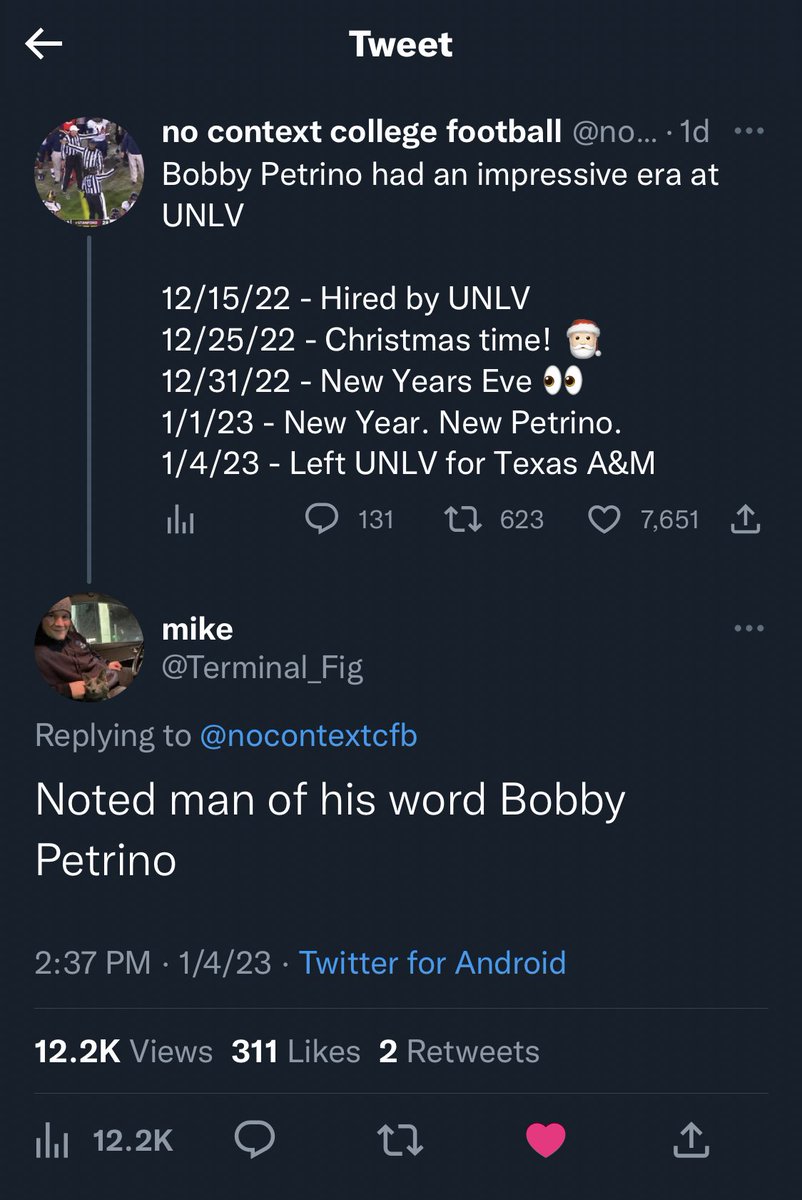Open the @nocontextcfb mention link
The height and width of the screenshot is (1200, 802).
click(x=309, y=735)
